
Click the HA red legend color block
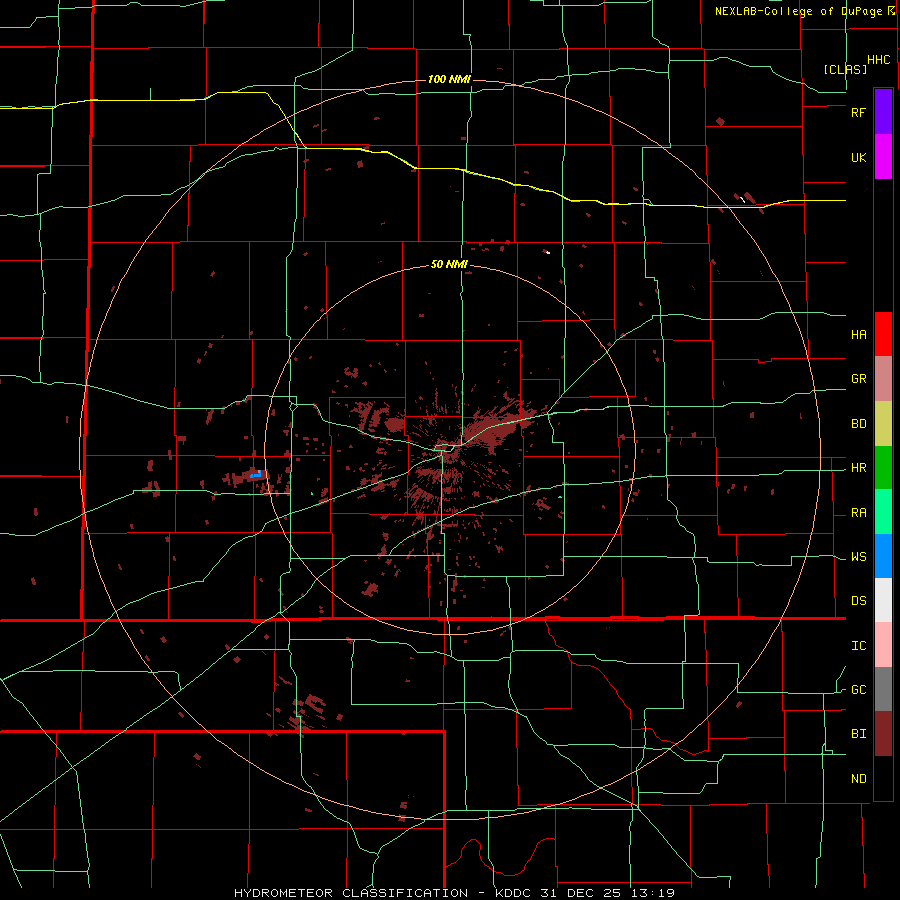pos(883,334)
